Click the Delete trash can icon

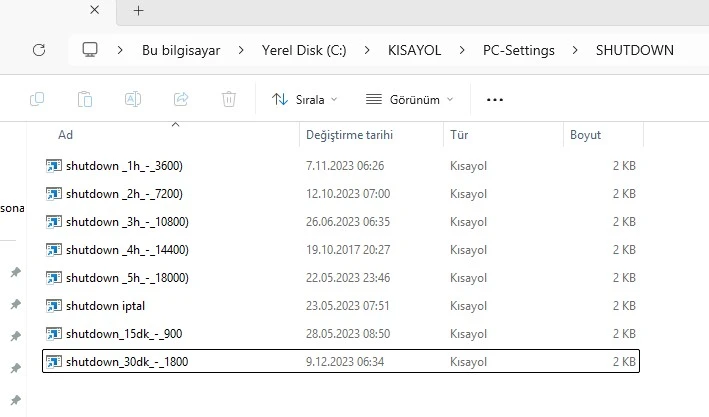tap(229, 99)
